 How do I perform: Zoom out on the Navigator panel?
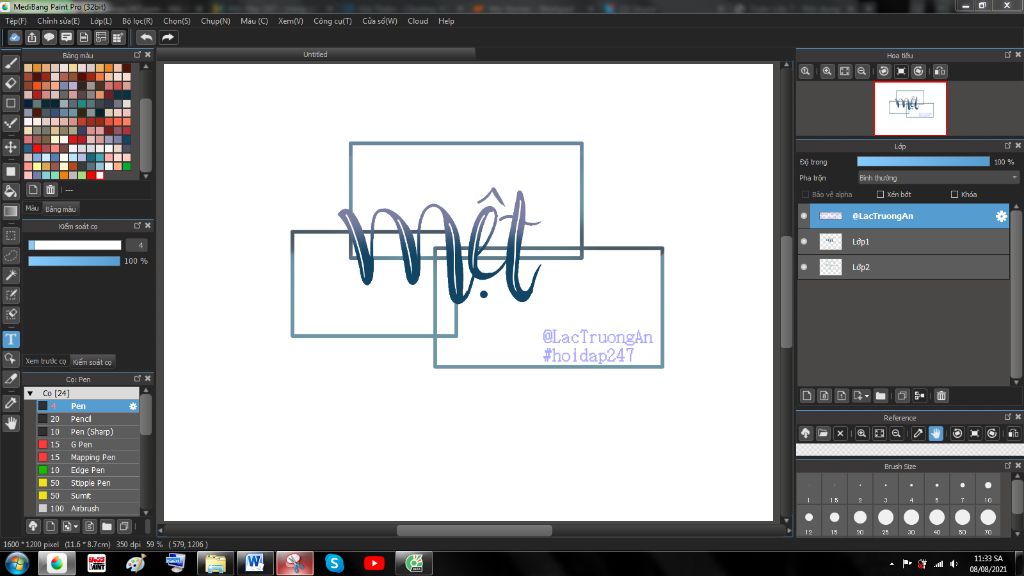862,71
